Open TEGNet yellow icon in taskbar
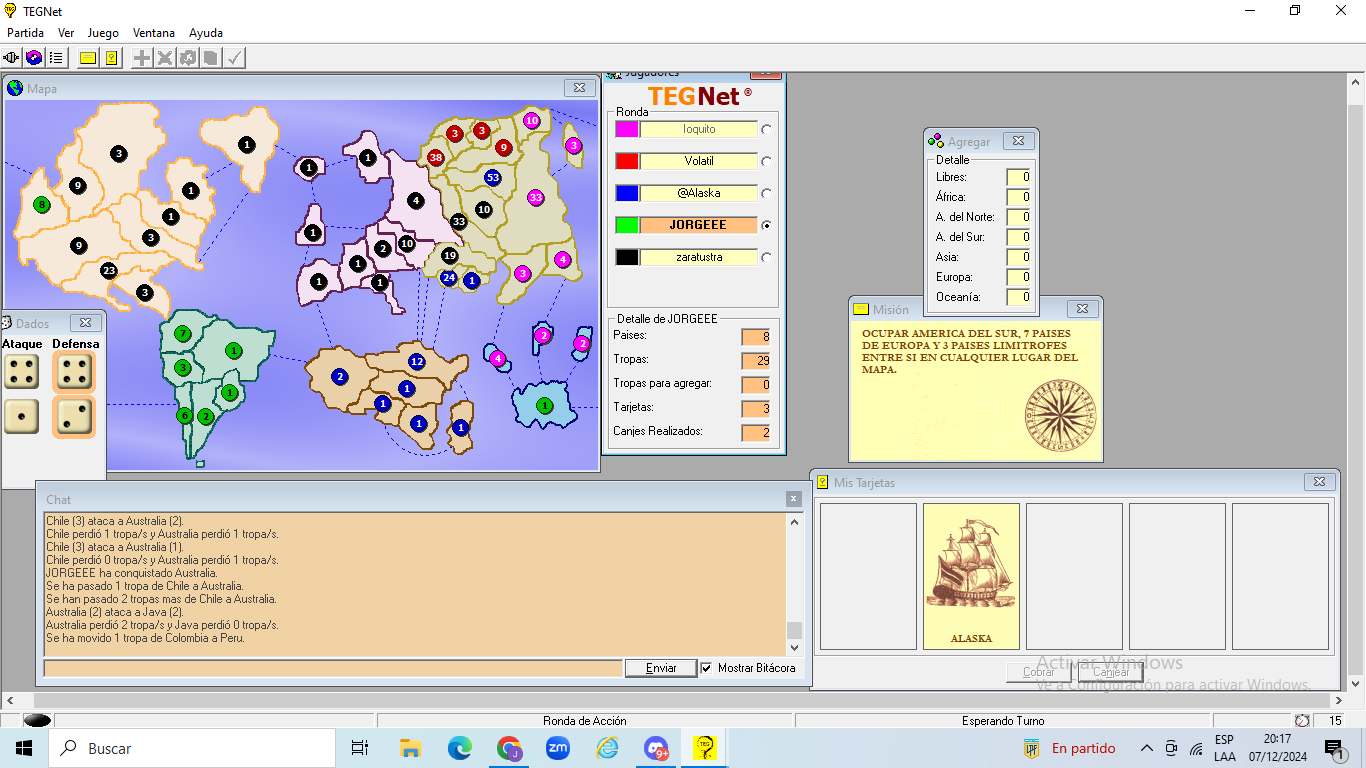Image resolution: width=1366 pixels, height=768 pixels. tap(705, 748)
